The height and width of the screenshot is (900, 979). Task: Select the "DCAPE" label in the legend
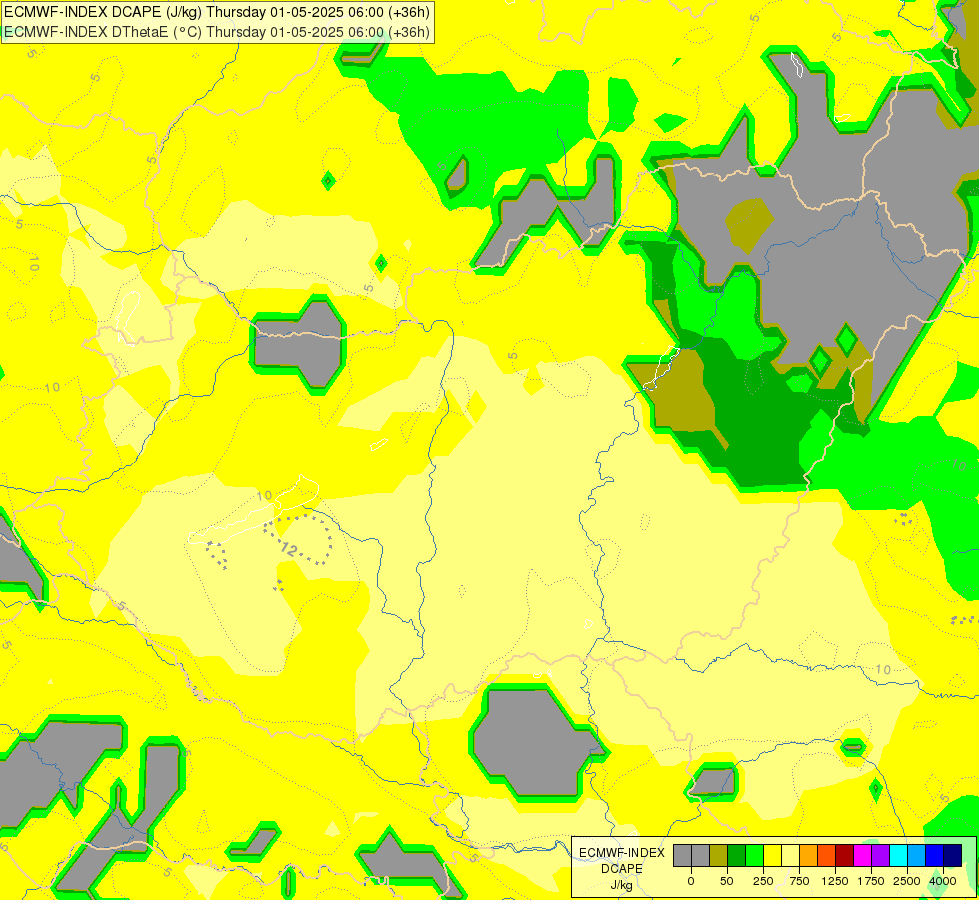tap(622, 869)
